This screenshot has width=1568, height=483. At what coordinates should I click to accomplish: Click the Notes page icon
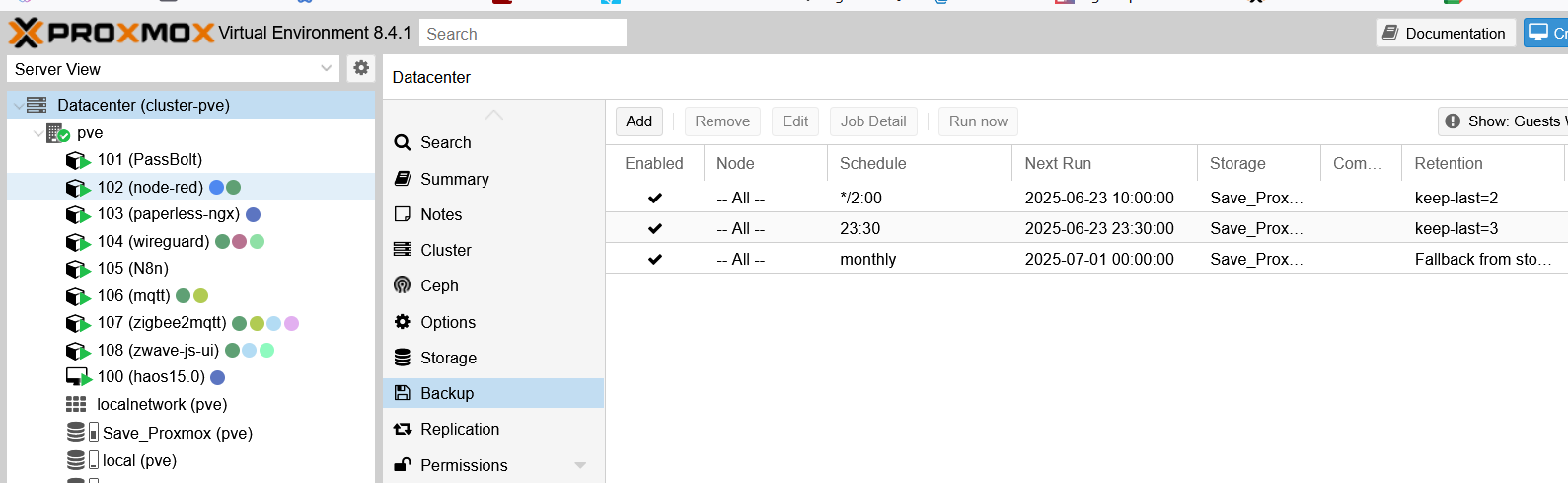(x=403, y=214)
